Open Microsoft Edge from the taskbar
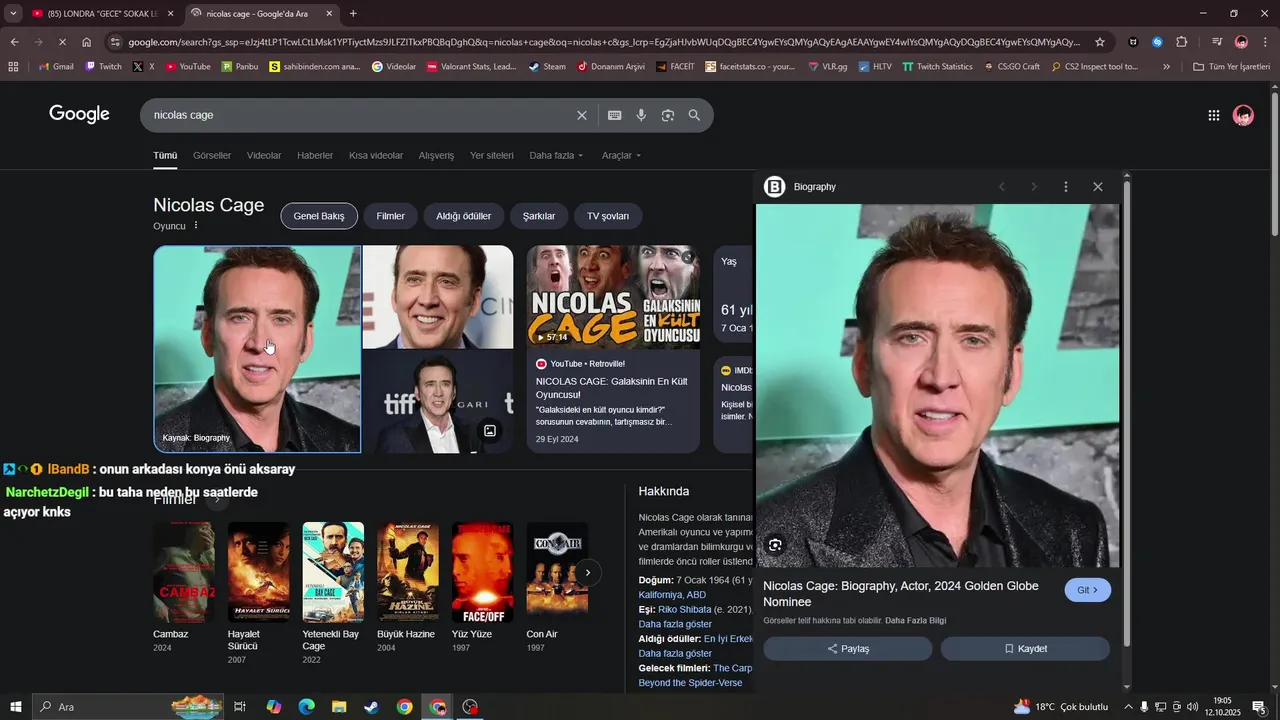 coord(306,707)
